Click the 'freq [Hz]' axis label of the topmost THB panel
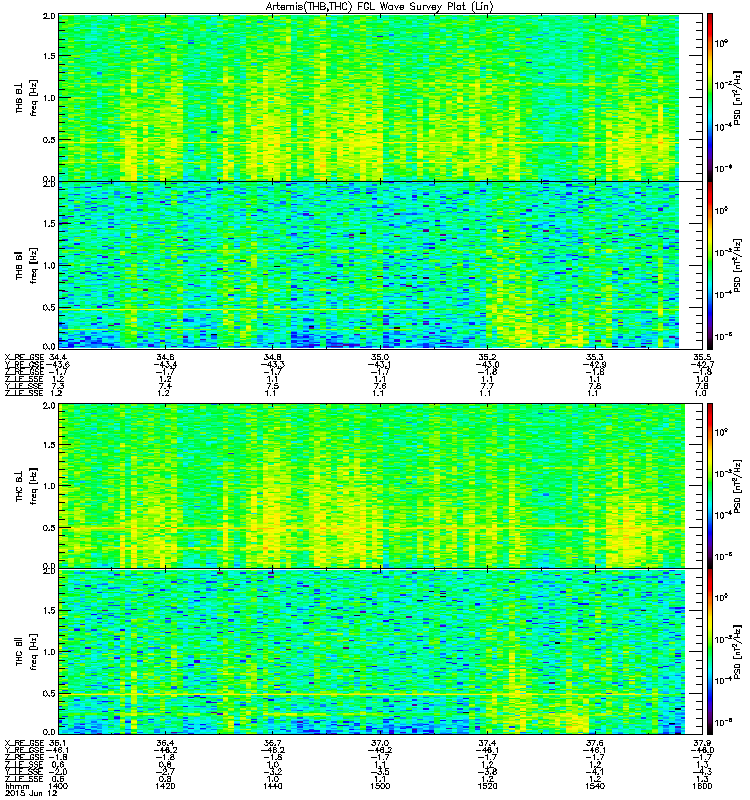 point(33,98)
